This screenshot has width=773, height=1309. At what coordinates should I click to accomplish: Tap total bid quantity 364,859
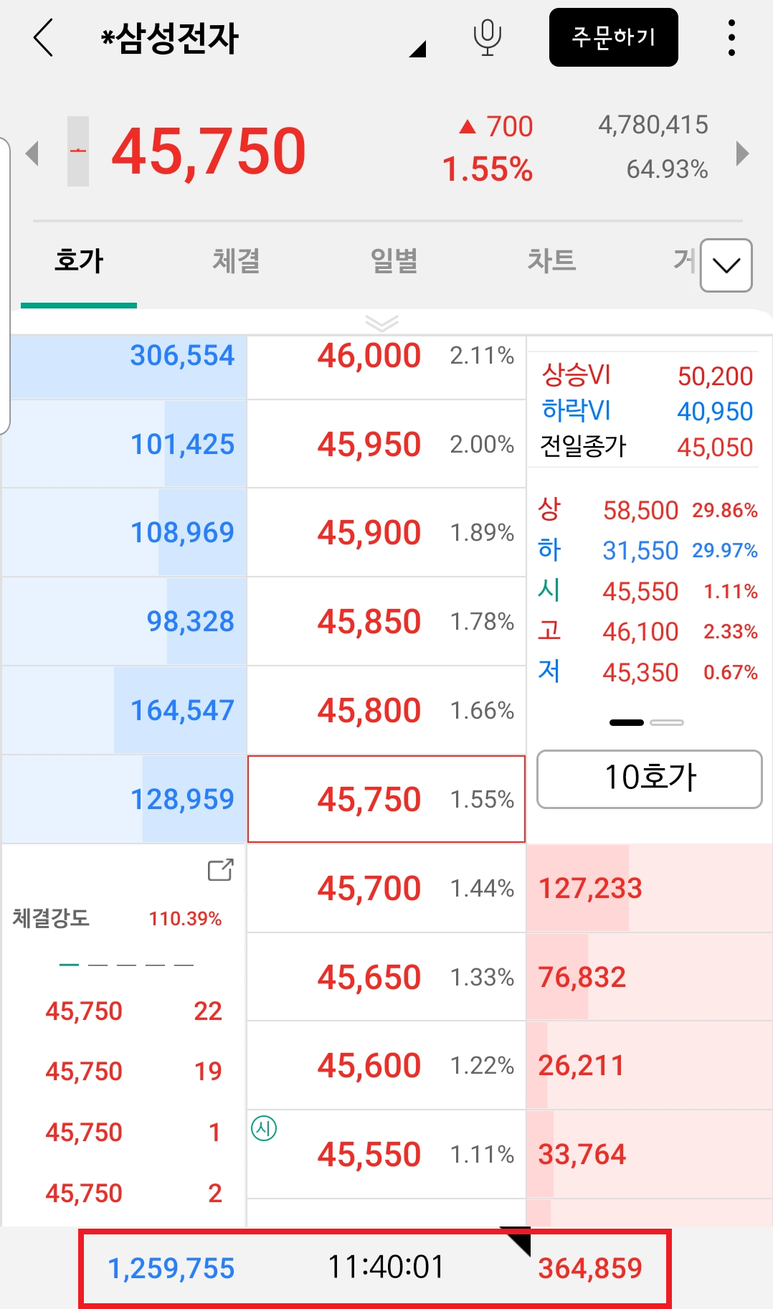pos(590,1269)
